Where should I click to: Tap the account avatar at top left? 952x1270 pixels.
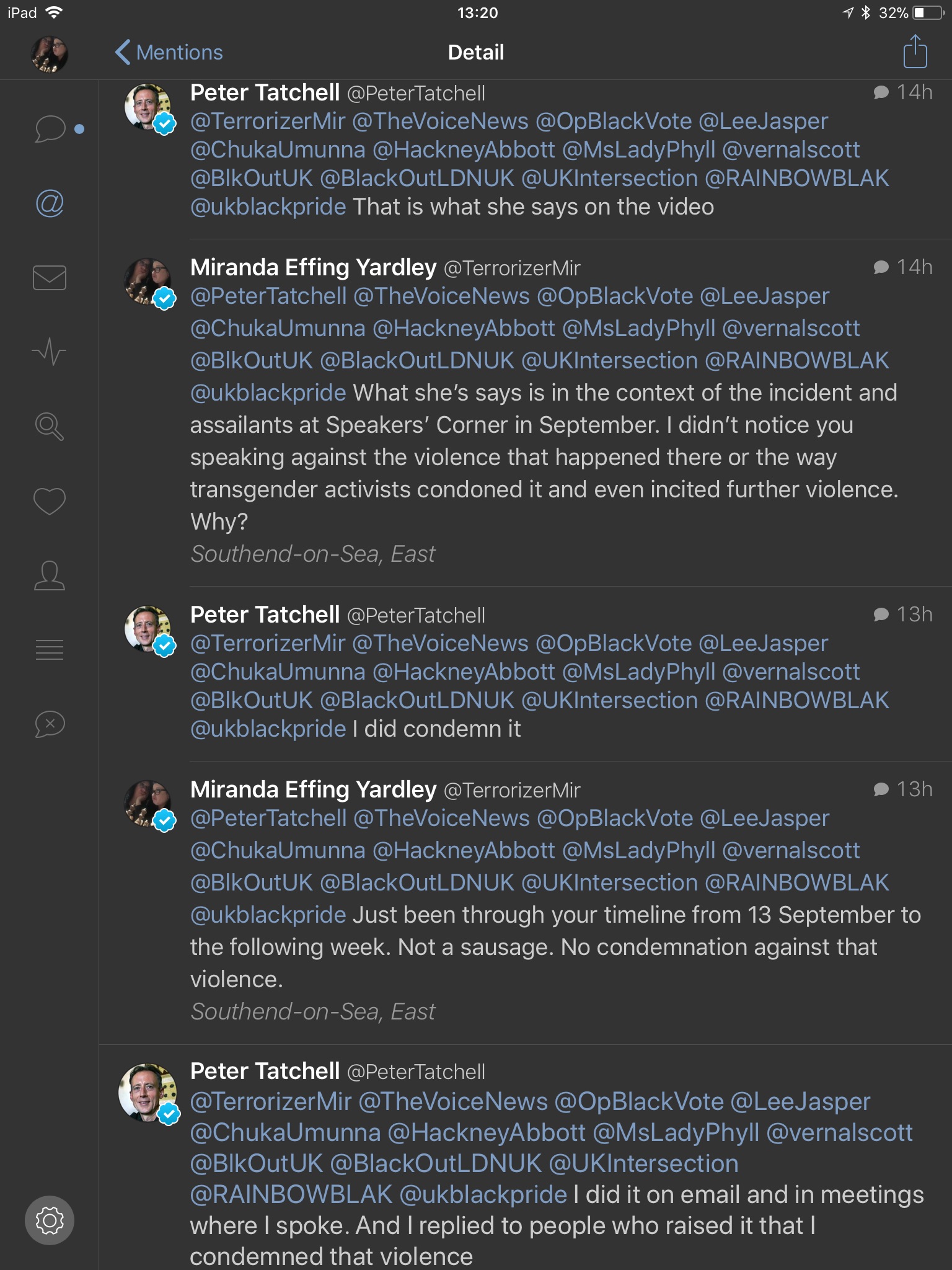point(50,54)
